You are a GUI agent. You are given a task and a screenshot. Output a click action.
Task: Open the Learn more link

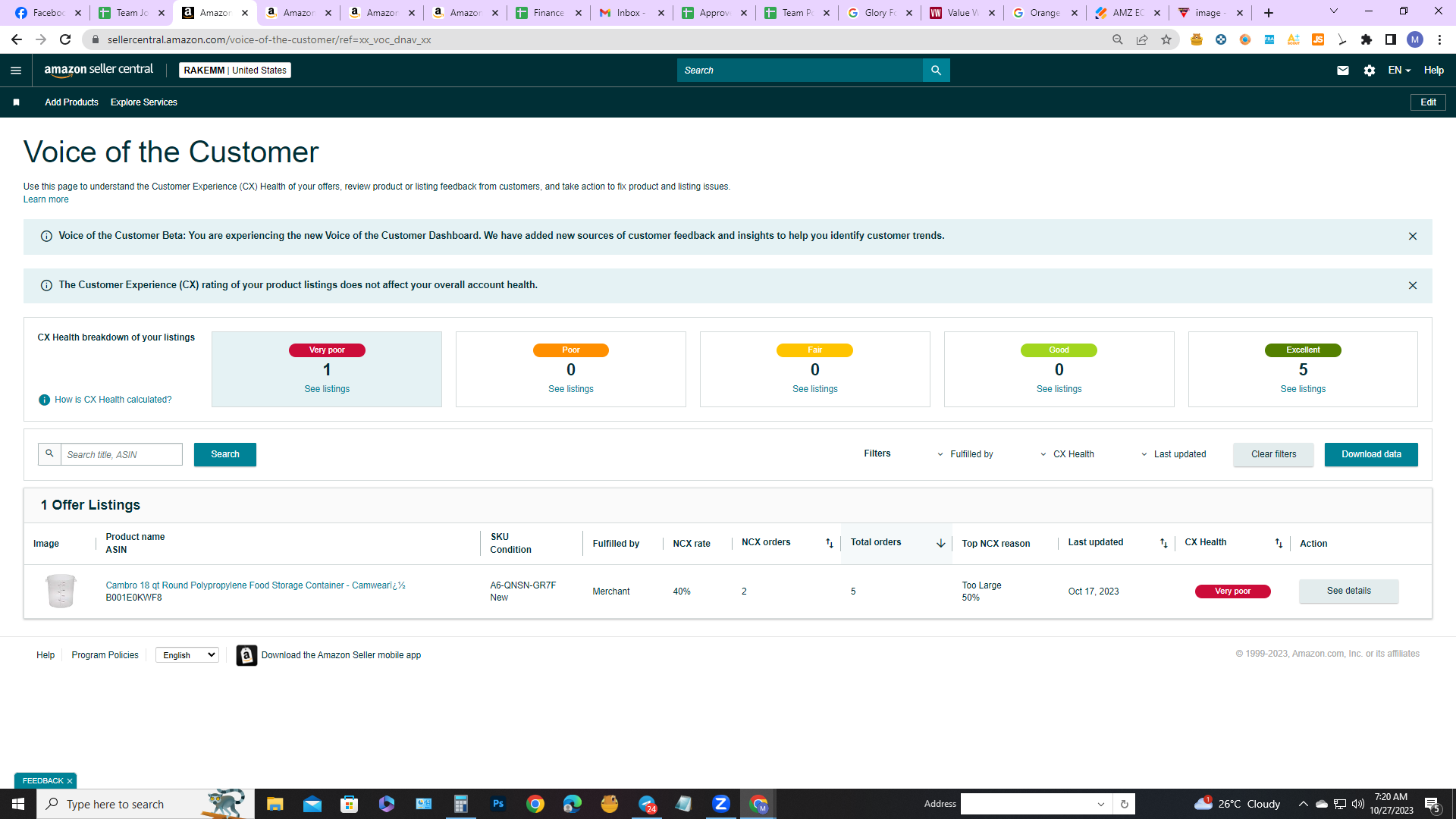pos(45,199)
